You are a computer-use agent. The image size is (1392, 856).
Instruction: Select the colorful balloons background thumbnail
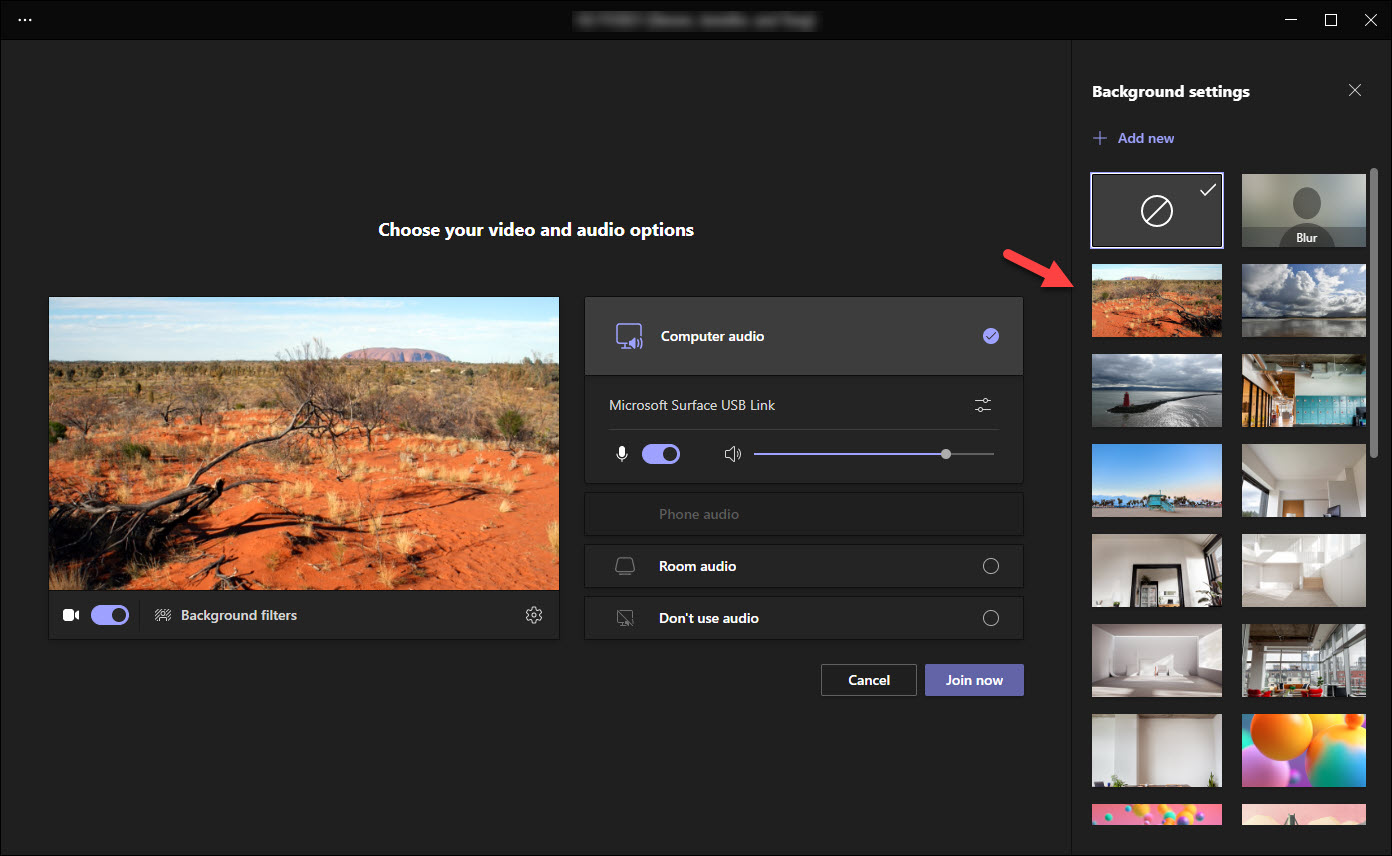click(1304, 750)
